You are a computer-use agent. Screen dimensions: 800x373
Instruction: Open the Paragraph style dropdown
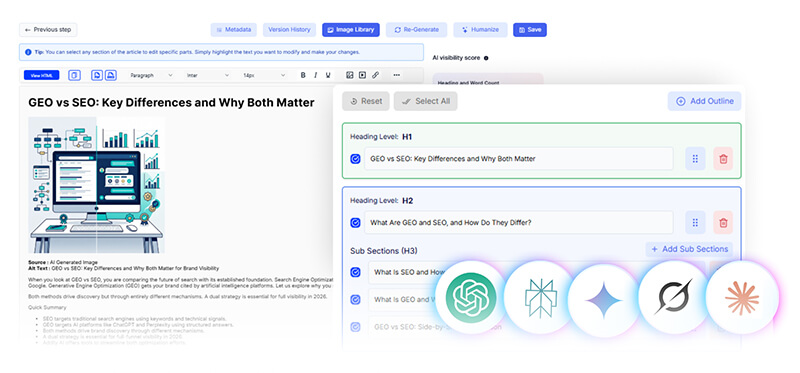tap(151, 76)
